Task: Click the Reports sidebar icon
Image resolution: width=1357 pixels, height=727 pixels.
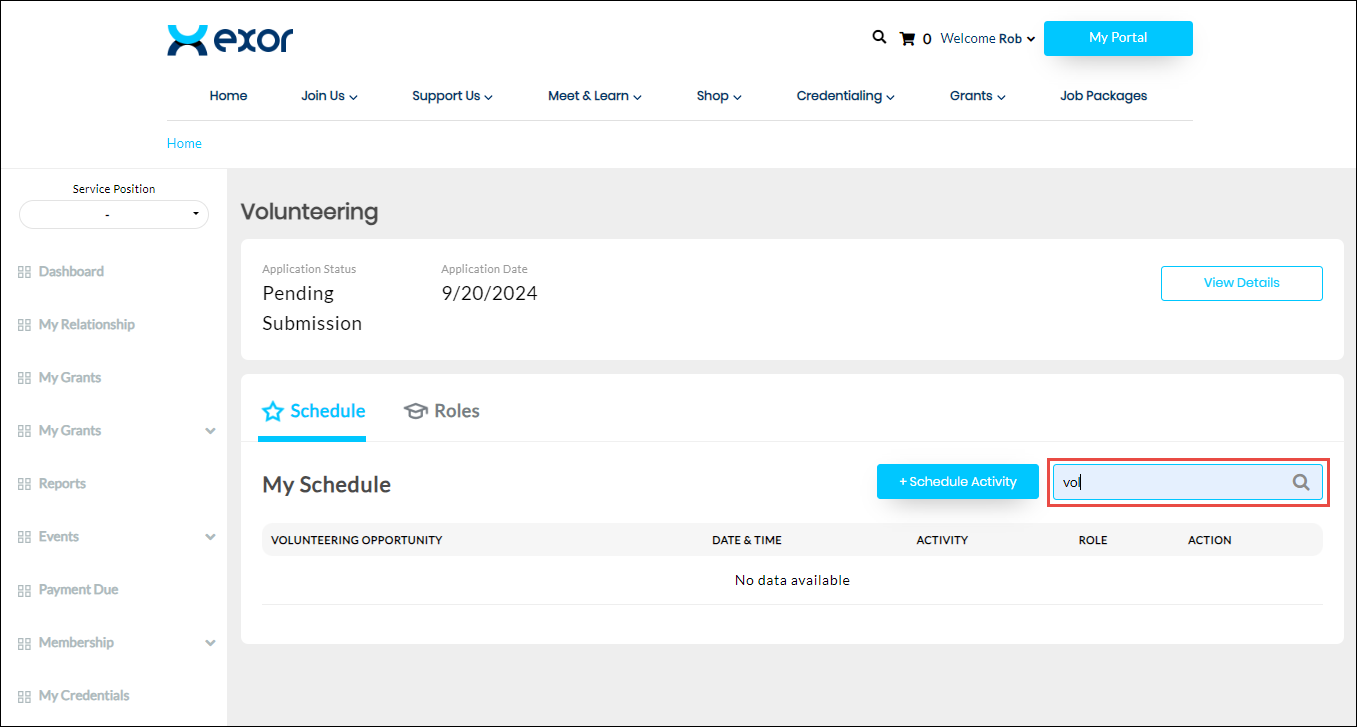Action: point(24,484)
